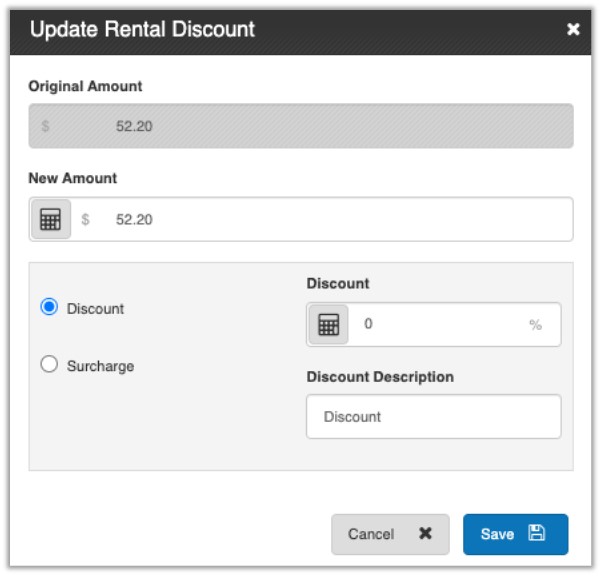The width and height of the screenshot is (602, 576).
Task: Click the Discount Description text box
Action: click(x=433, y=416)
